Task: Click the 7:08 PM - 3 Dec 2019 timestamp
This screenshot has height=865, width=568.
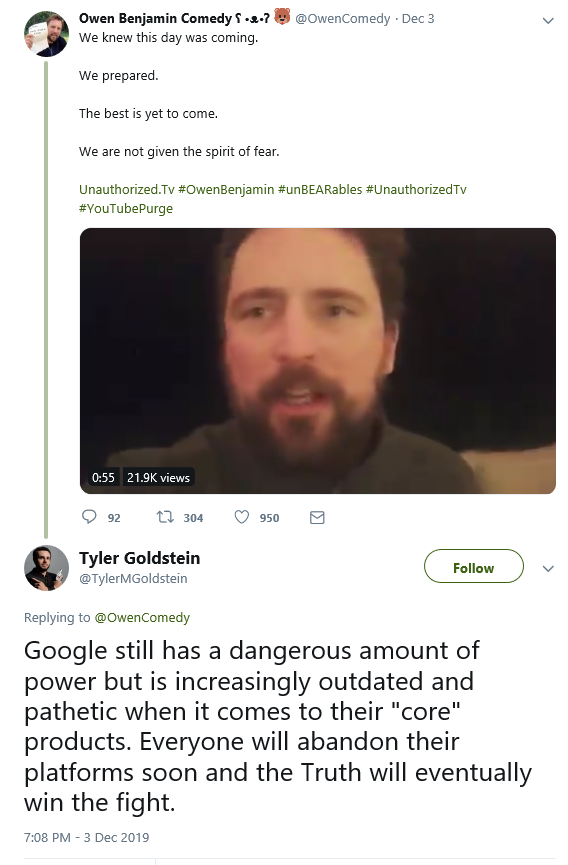Action: pyautogui.click(x=87, y=837)
